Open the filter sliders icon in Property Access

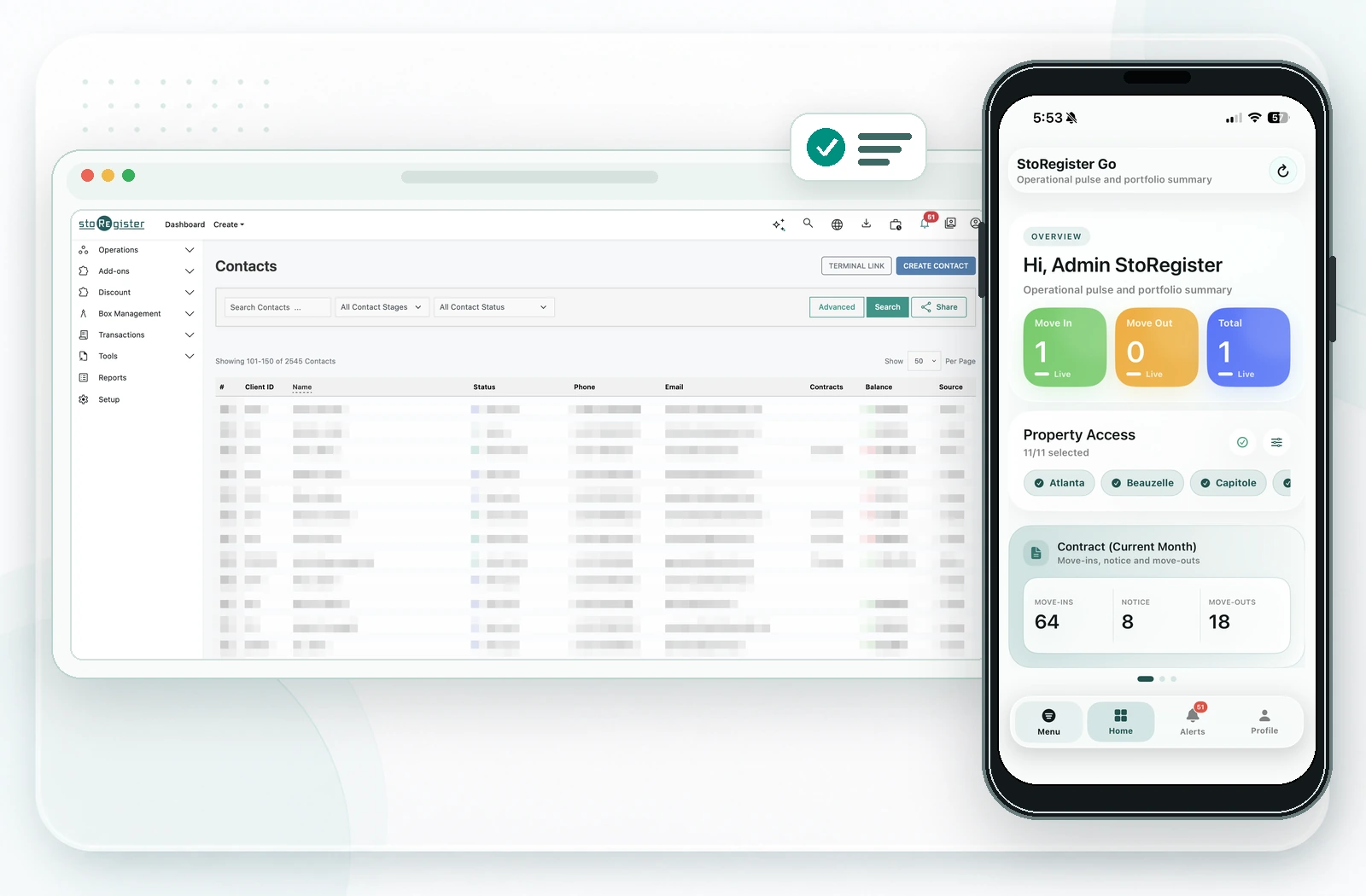point(1276,442)
